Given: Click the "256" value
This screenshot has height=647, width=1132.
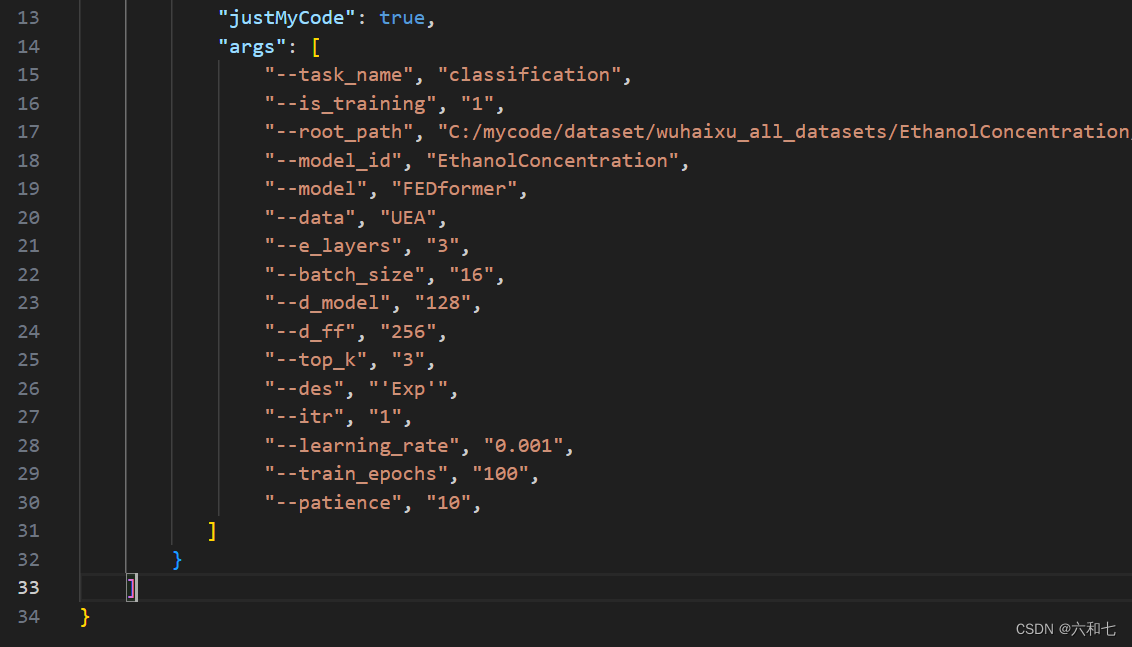Looking at the screenshot, I should [408, 332].
